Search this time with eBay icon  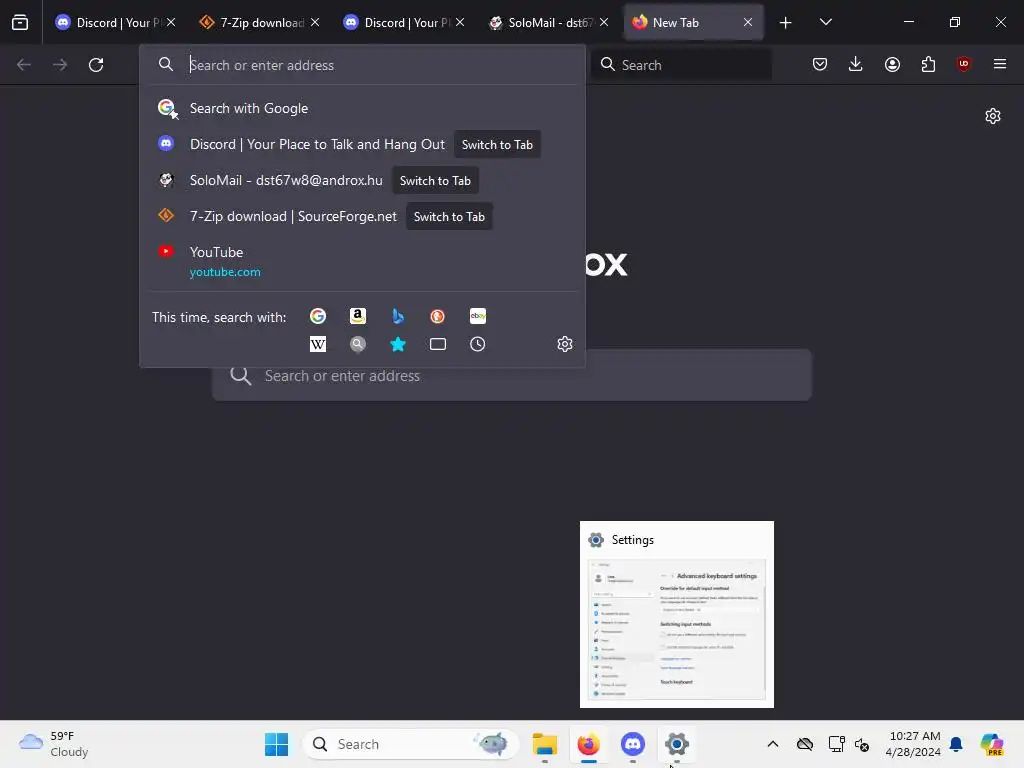[477, 316]
